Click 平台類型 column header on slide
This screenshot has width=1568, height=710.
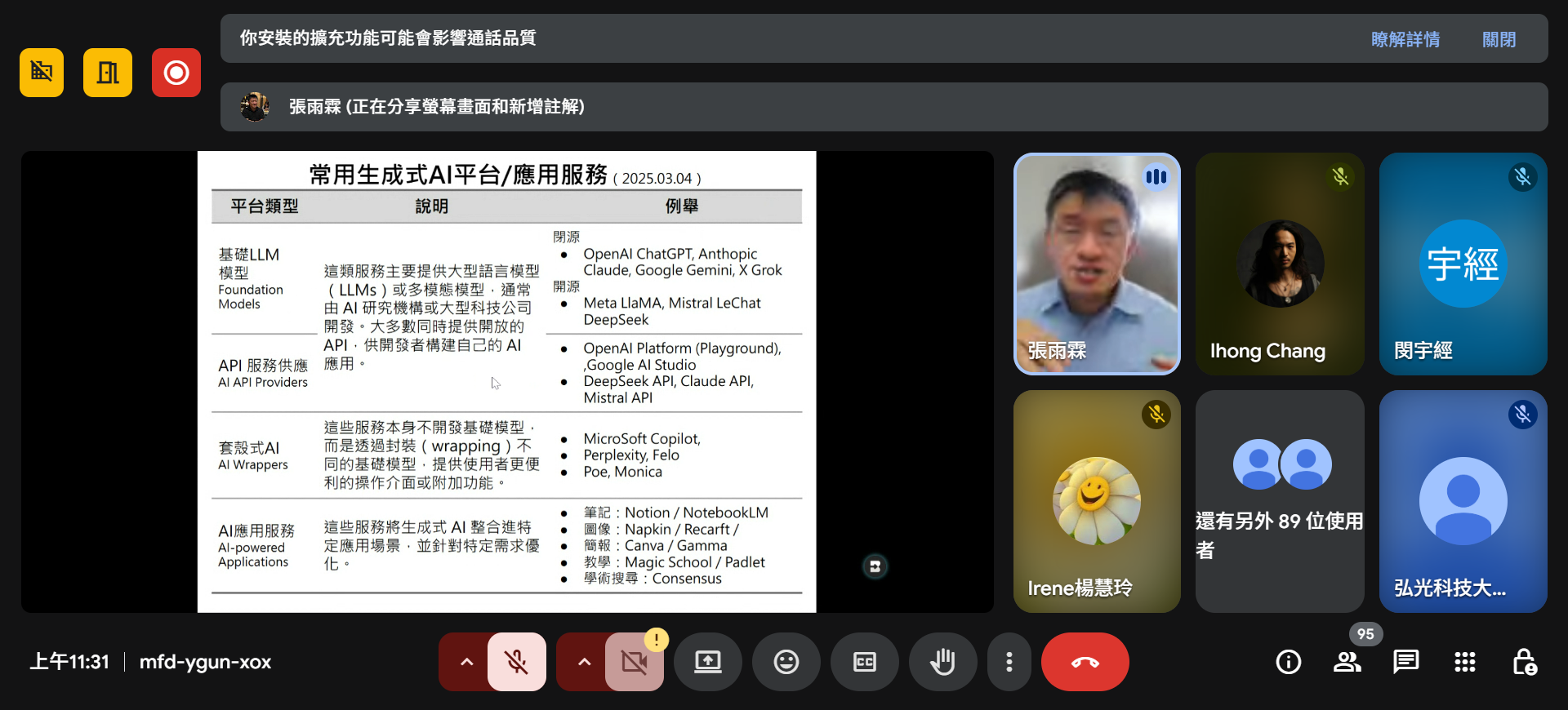coord(265,206)
